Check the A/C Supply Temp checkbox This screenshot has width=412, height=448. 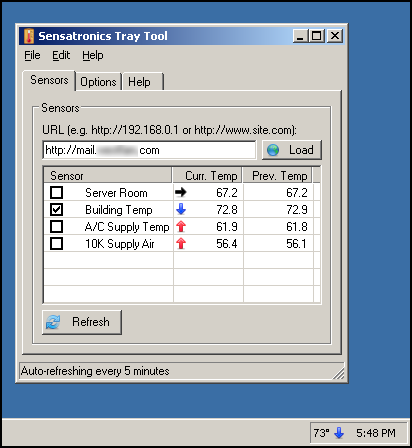[56, 226]
